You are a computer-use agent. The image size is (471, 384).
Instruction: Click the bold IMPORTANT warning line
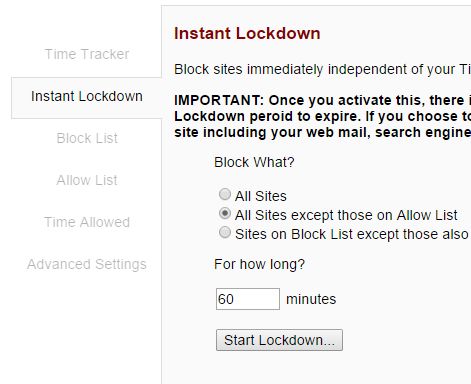coord(322,100)
